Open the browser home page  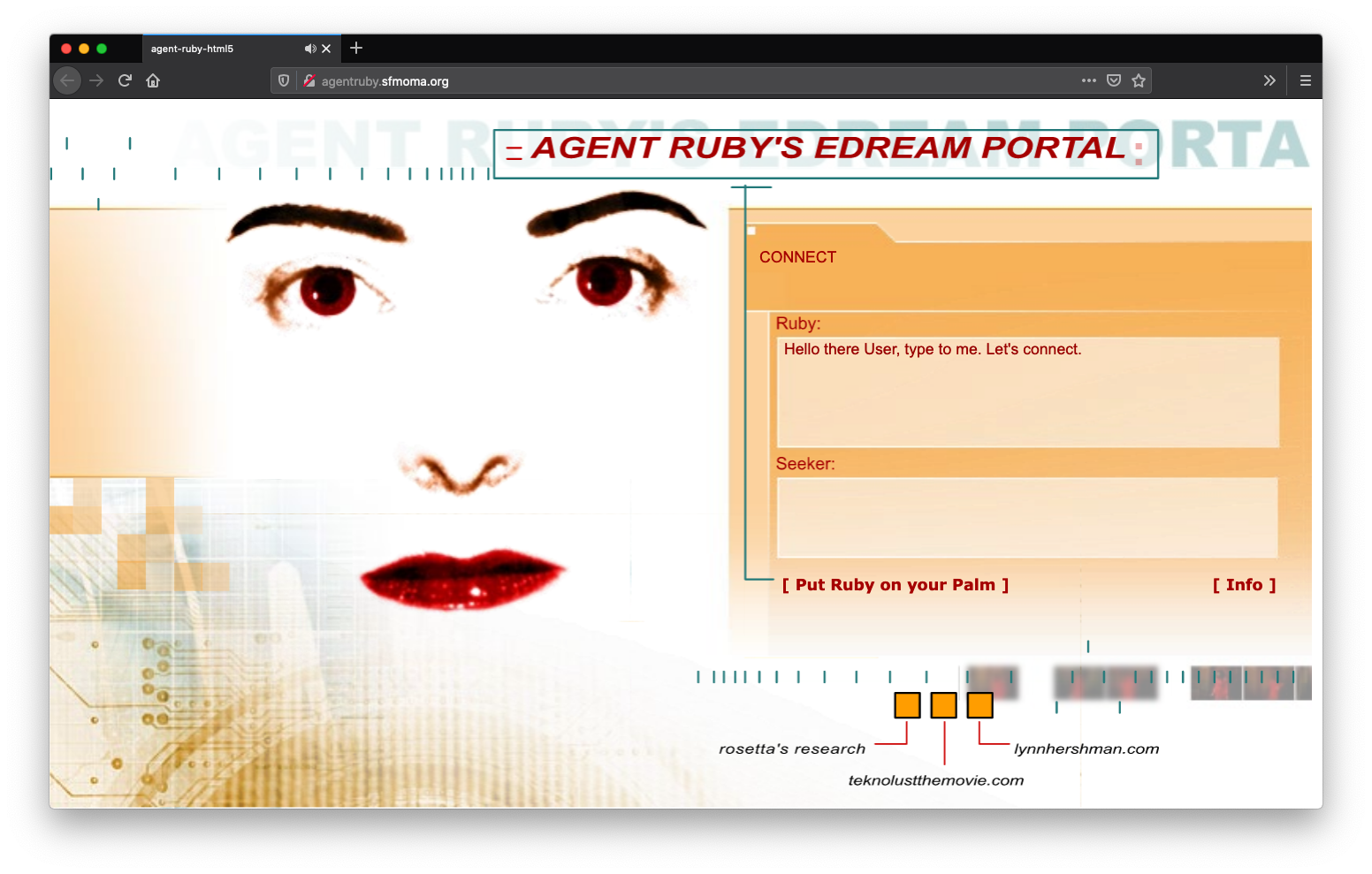pos(153,80)
